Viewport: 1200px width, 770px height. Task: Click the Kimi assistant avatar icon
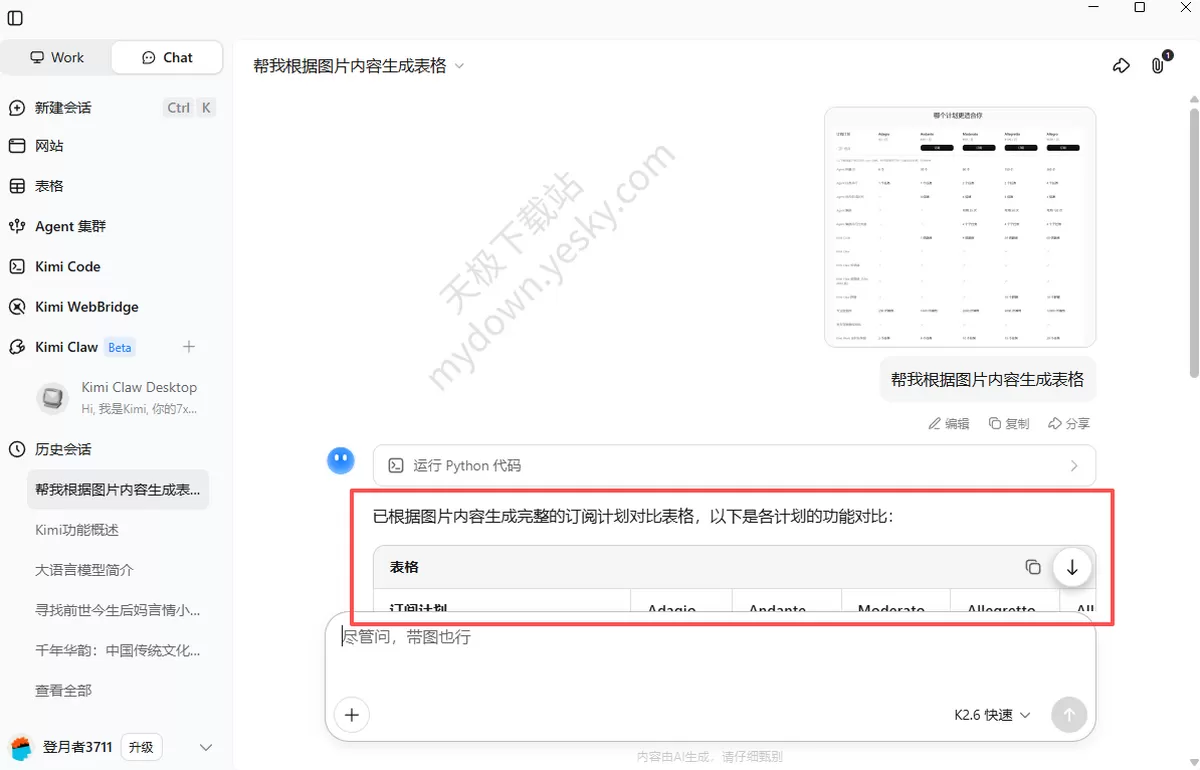pyautogui.click(x=341, y=461)
